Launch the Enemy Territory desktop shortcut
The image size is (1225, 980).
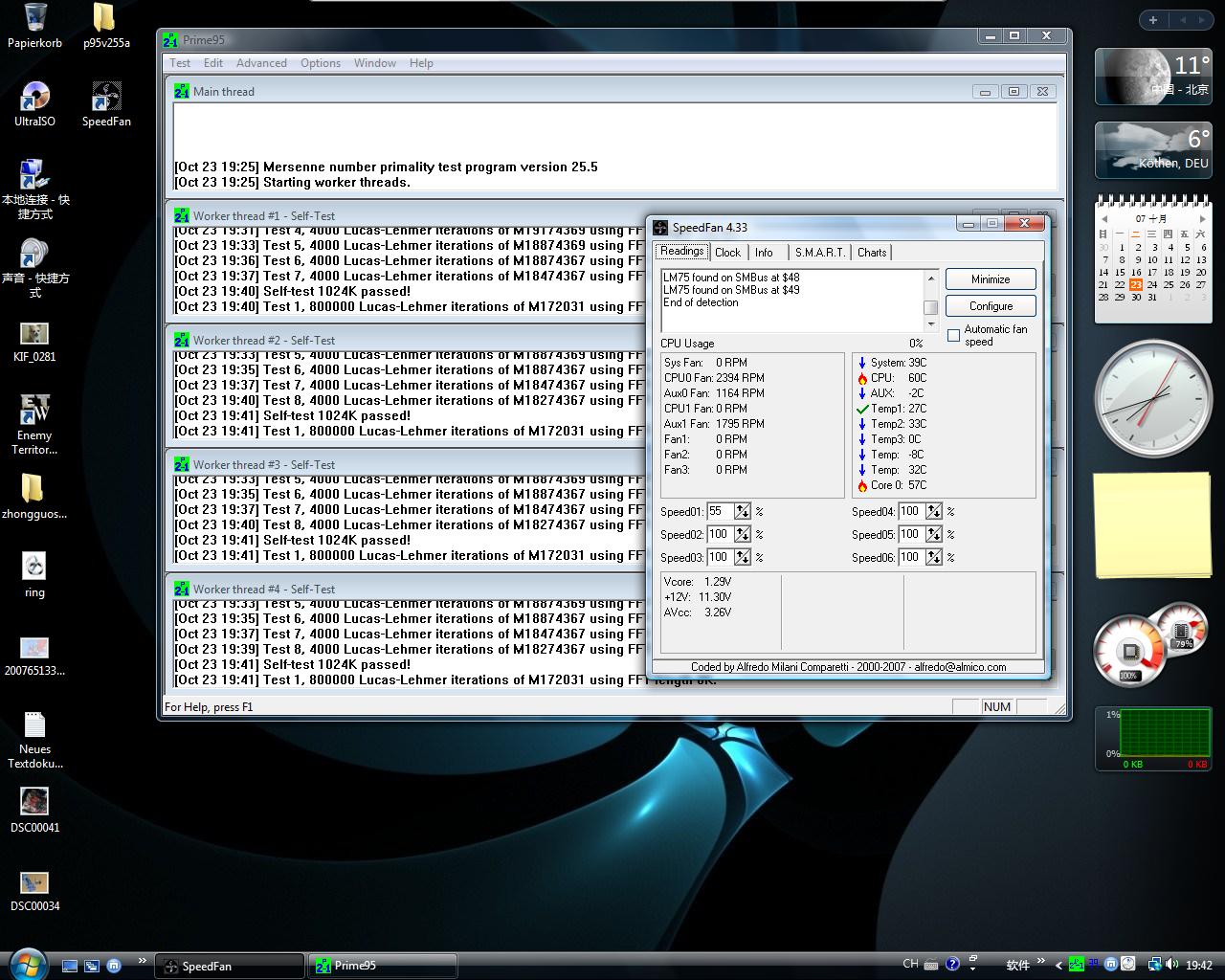click(x=35, y=425)
